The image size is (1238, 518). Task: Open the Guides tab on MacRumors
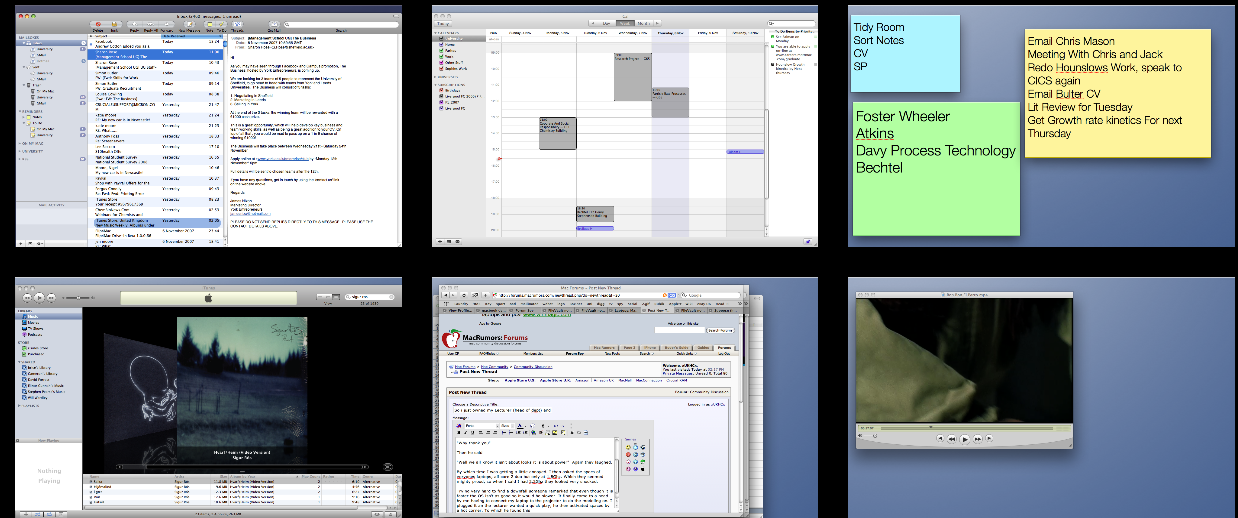click(702, 348)
